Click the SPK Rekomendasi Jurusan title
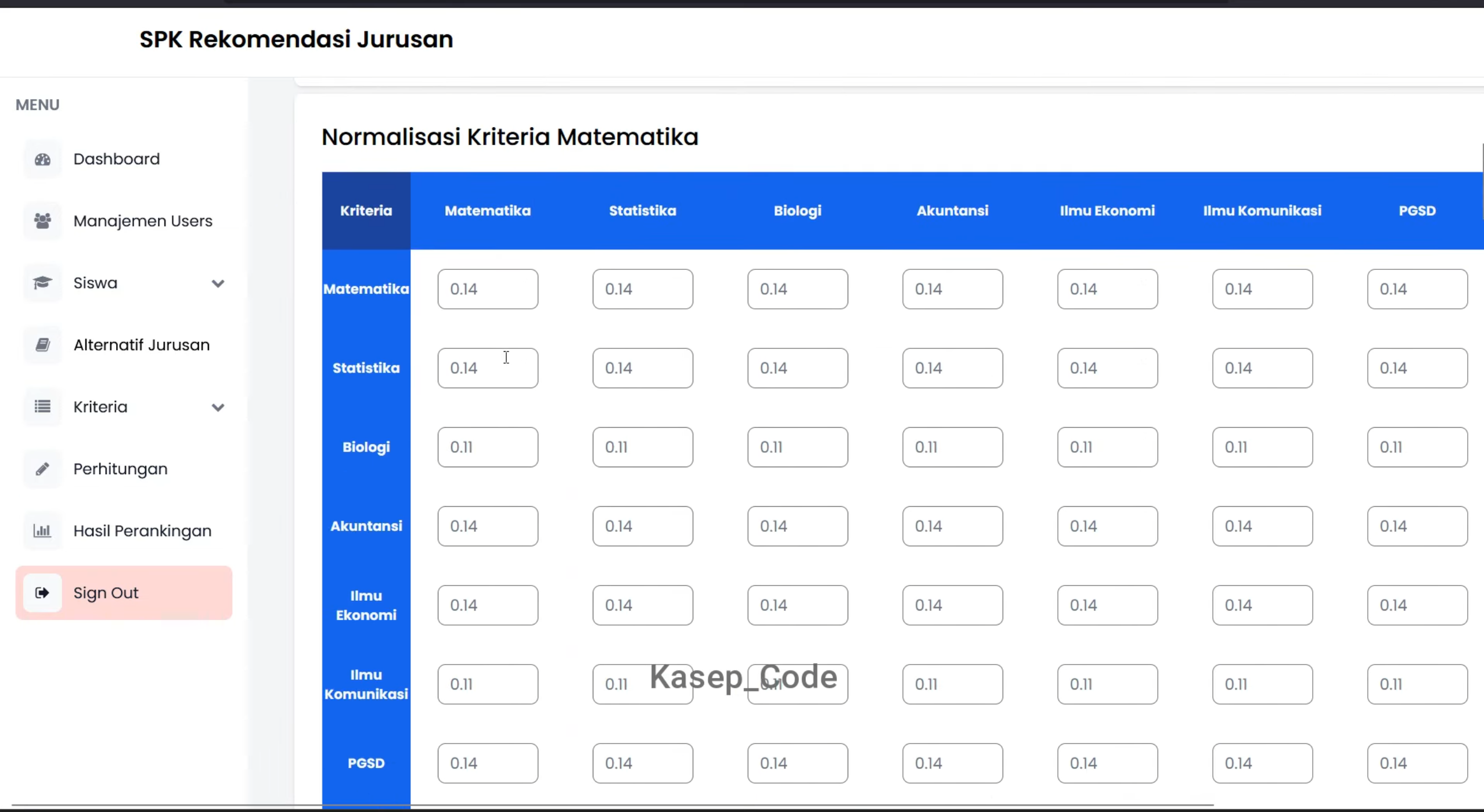Viewport: 1484px width, 812px height. pos(296,39)
